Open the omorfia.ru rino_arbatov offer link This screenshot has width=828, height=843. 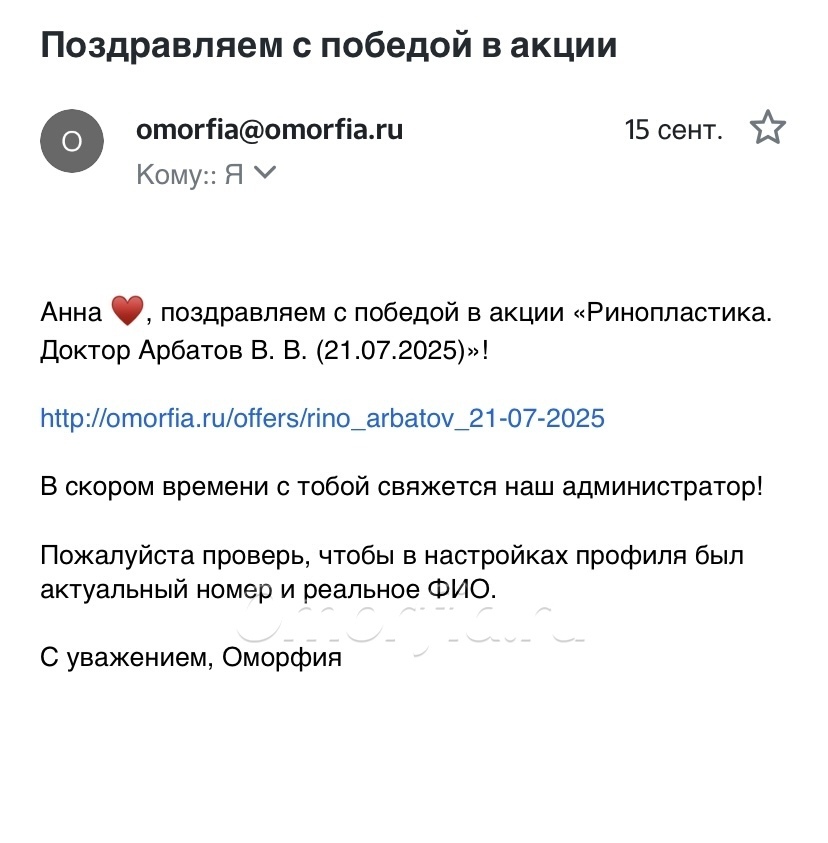click(x=322, y=417)
